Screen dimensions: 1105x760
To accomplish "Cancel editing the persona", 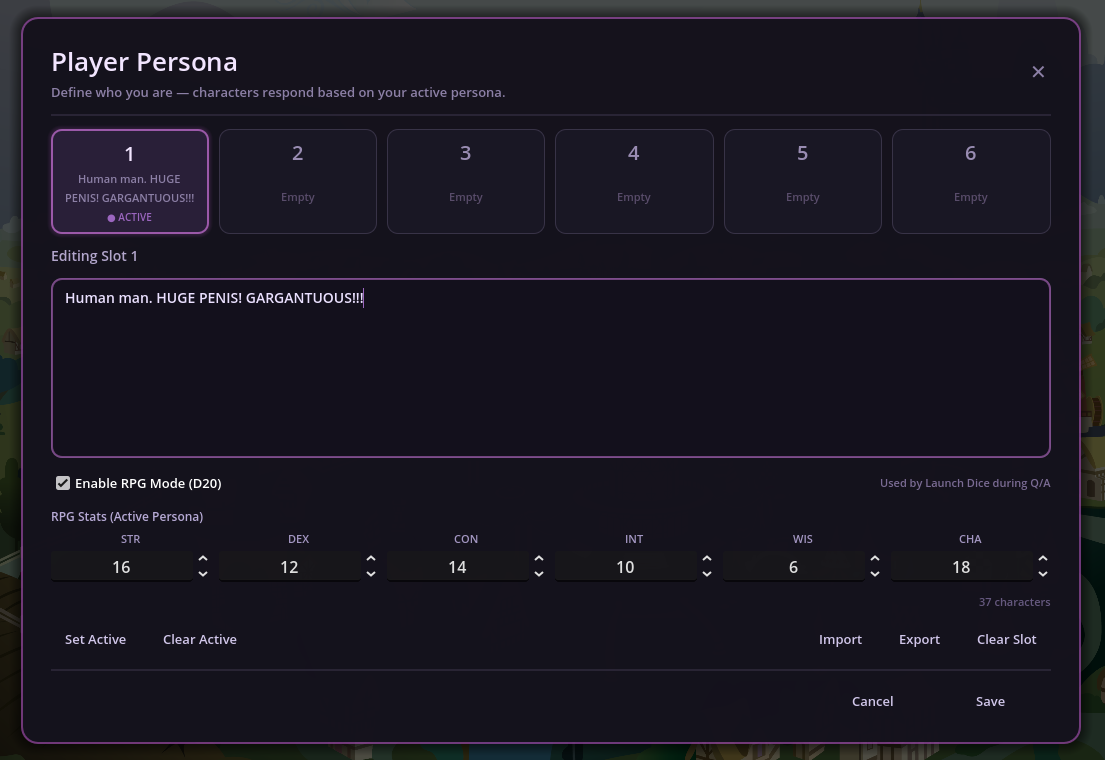I will coord(872,701).
